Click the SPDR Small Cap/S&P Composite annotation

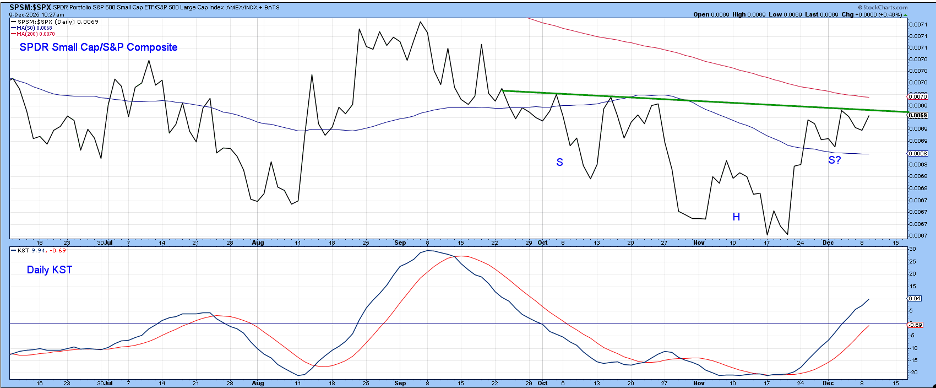coord(98,47)
